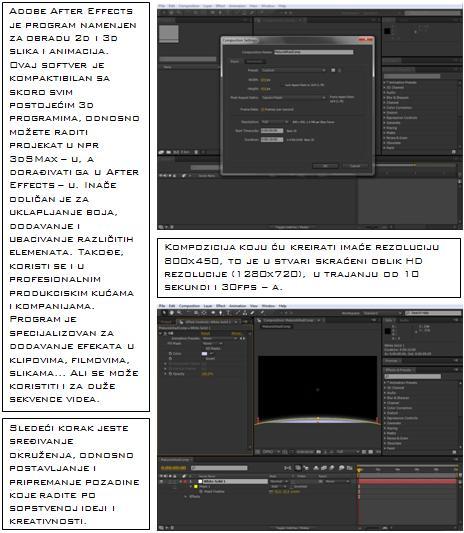Toggle visibility eye of White Solid 1 layer
Screen dimensions: 464x533
[x=162, y=481]
